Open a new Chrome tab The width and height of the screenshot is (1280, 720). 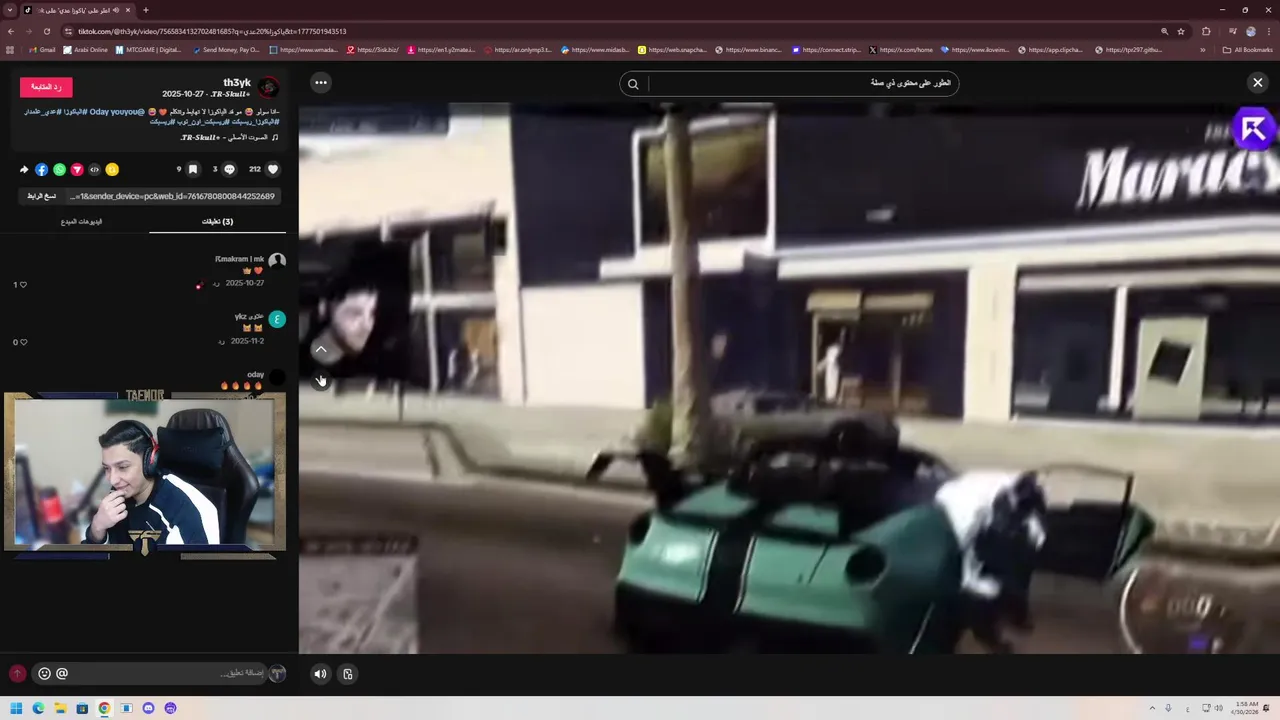pos(145,10)
